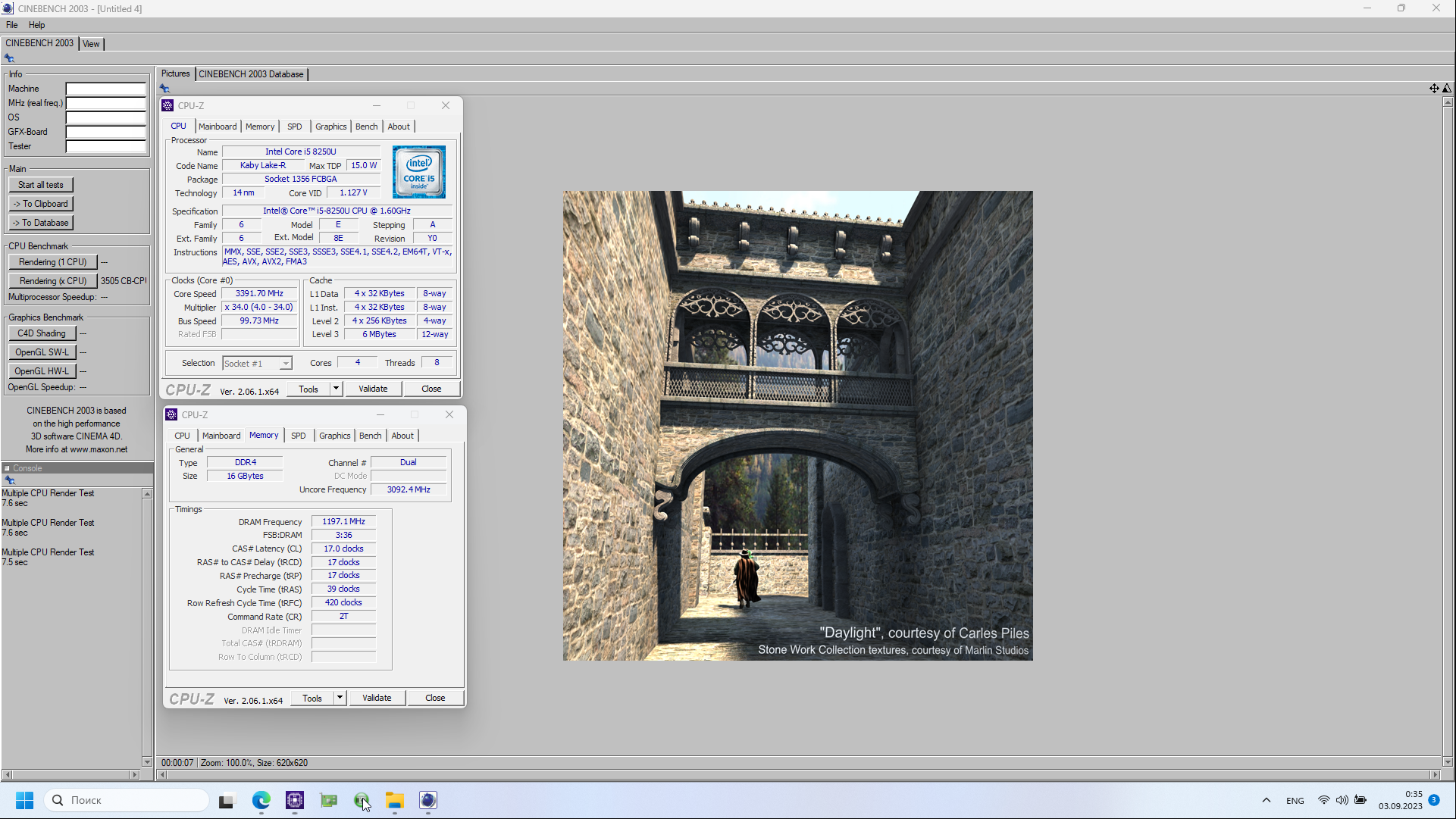Click the Intel Core i5 badge in CPU-Z
Screen dimensions: 1456x819
(x=419, y=173)
